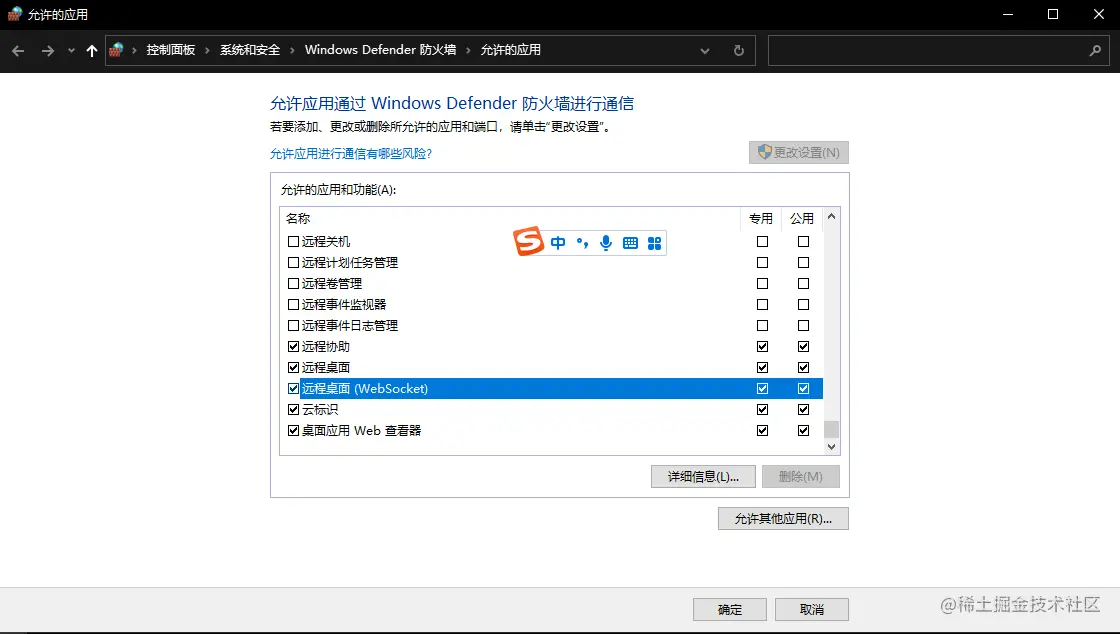Minimize the 允许的应用 window

point(1008,14)
